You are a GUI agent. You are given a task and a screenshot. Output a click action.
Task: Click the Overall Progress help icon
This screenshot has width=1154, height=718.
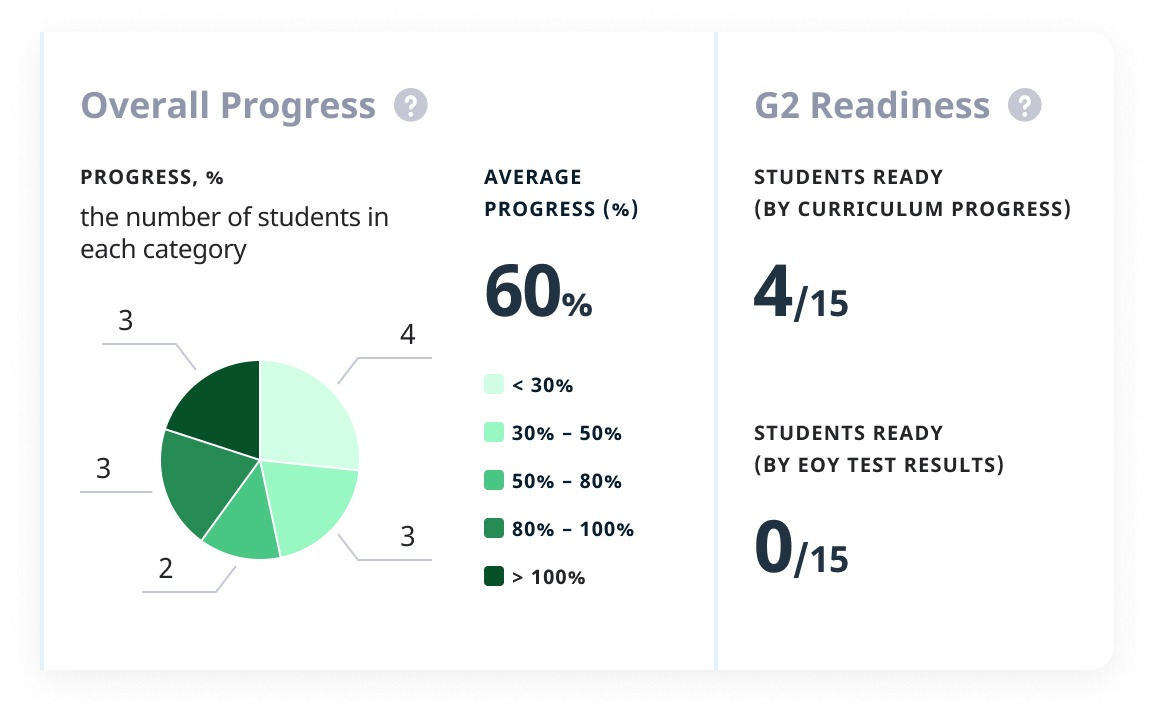[x=411, y=105]
